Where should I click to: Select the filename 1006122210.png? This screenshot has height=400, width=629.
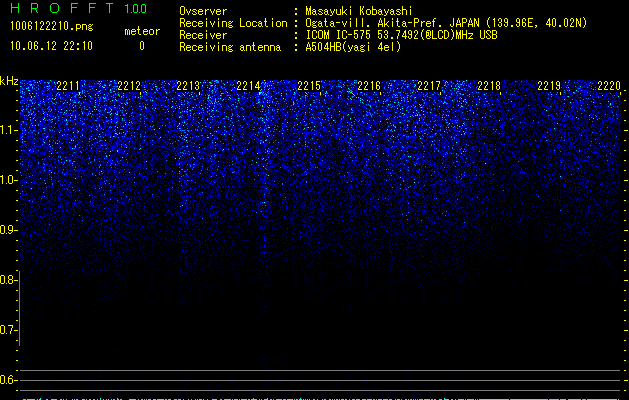pyautogui.click(x=52, y=27)
